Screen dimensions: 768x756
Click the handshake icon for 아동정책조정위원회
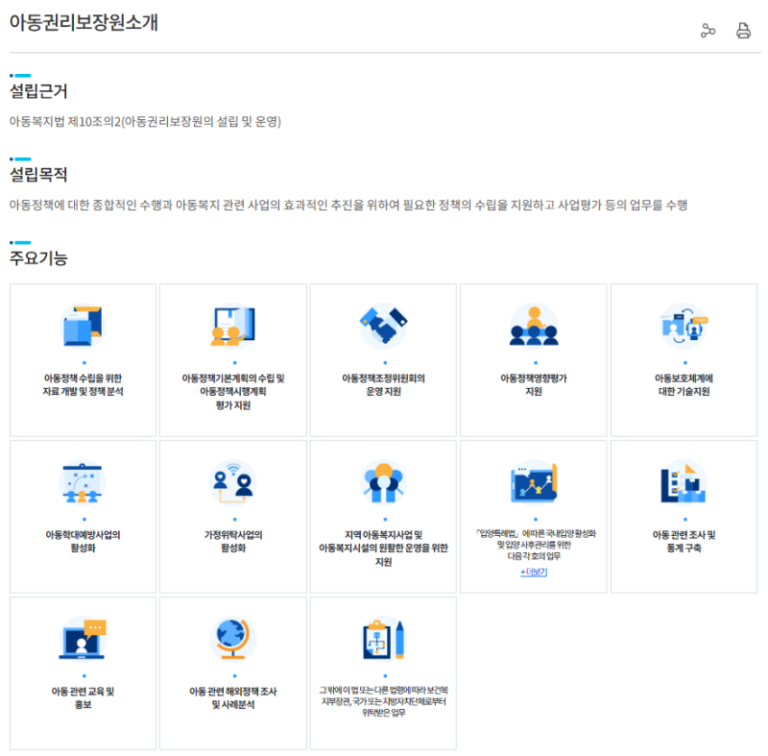tap(384, 325)
